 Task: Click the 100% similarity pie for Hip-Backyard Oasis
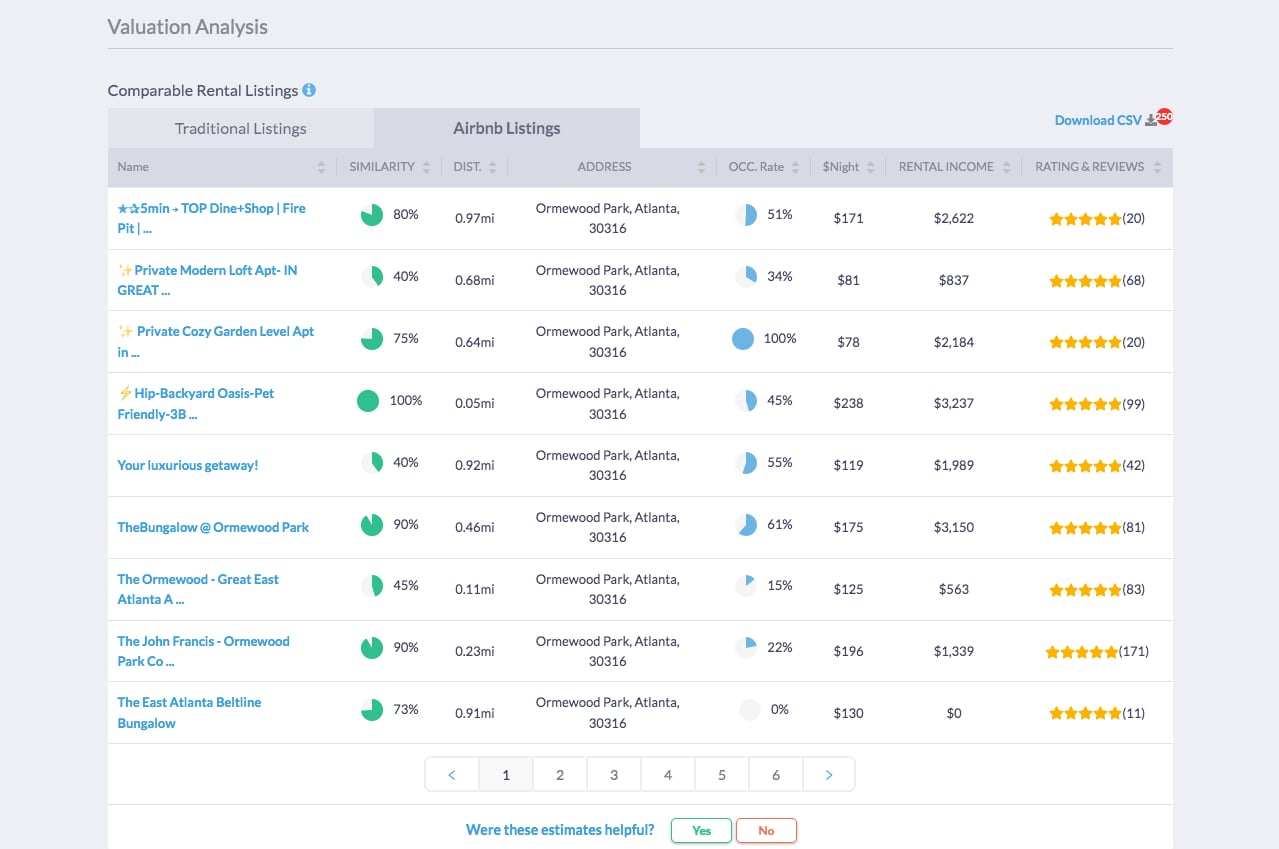pos(368,400)
